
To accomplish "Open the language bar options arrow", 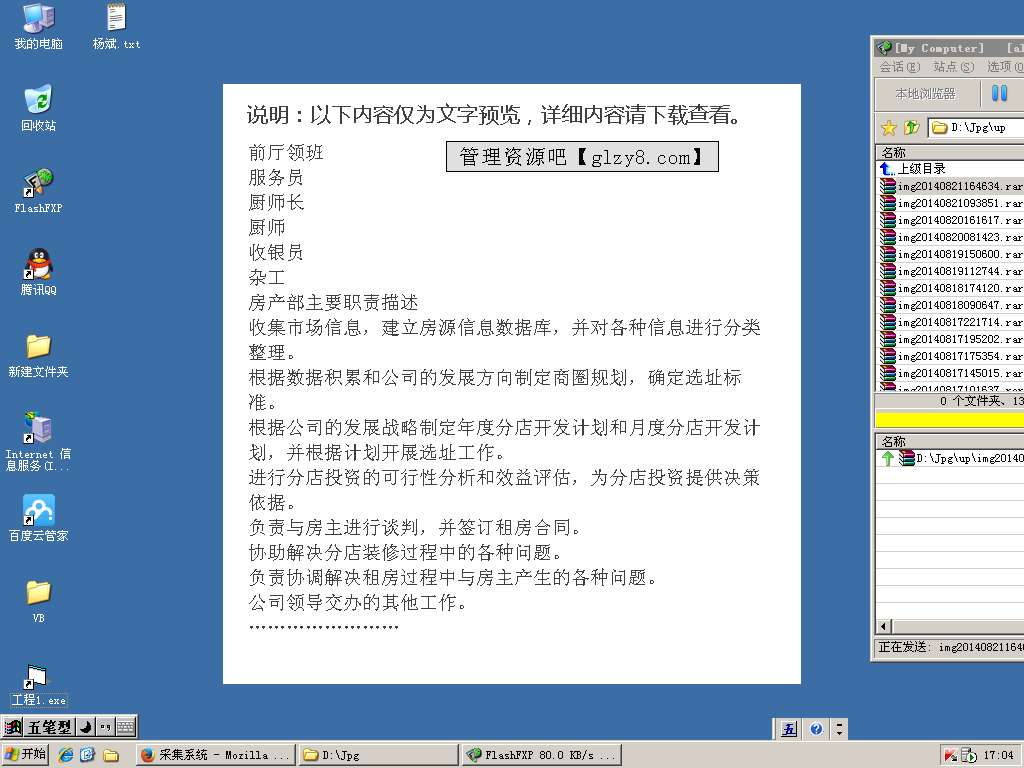I will (x=839, y=729).
